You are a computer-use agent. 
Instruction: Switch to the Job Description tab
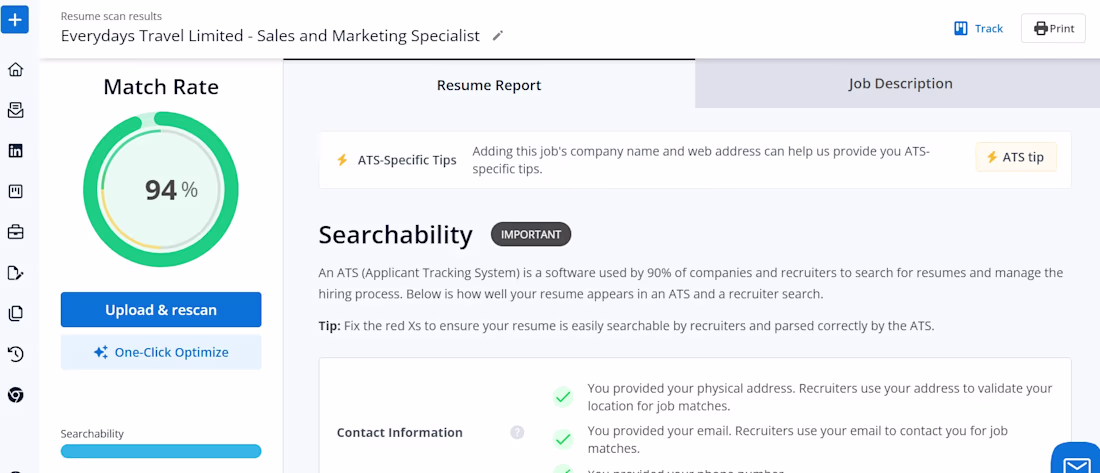(900, 84)
